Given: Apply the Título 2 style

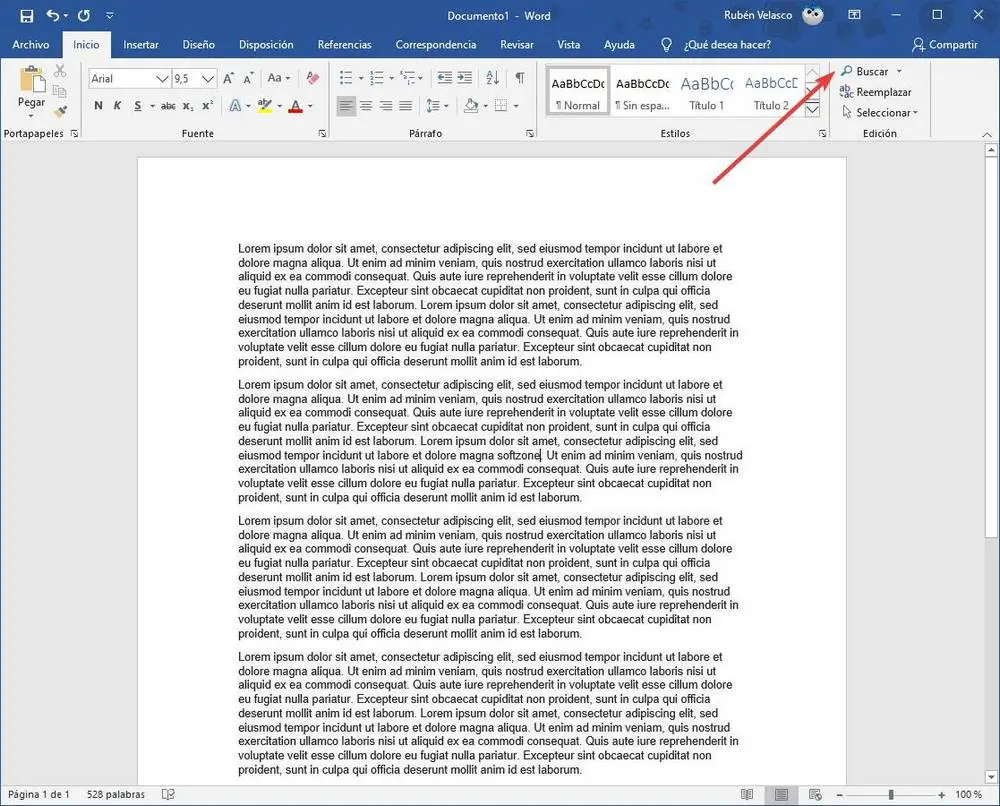Looking at the screenshot, I should tap(771, 92).
